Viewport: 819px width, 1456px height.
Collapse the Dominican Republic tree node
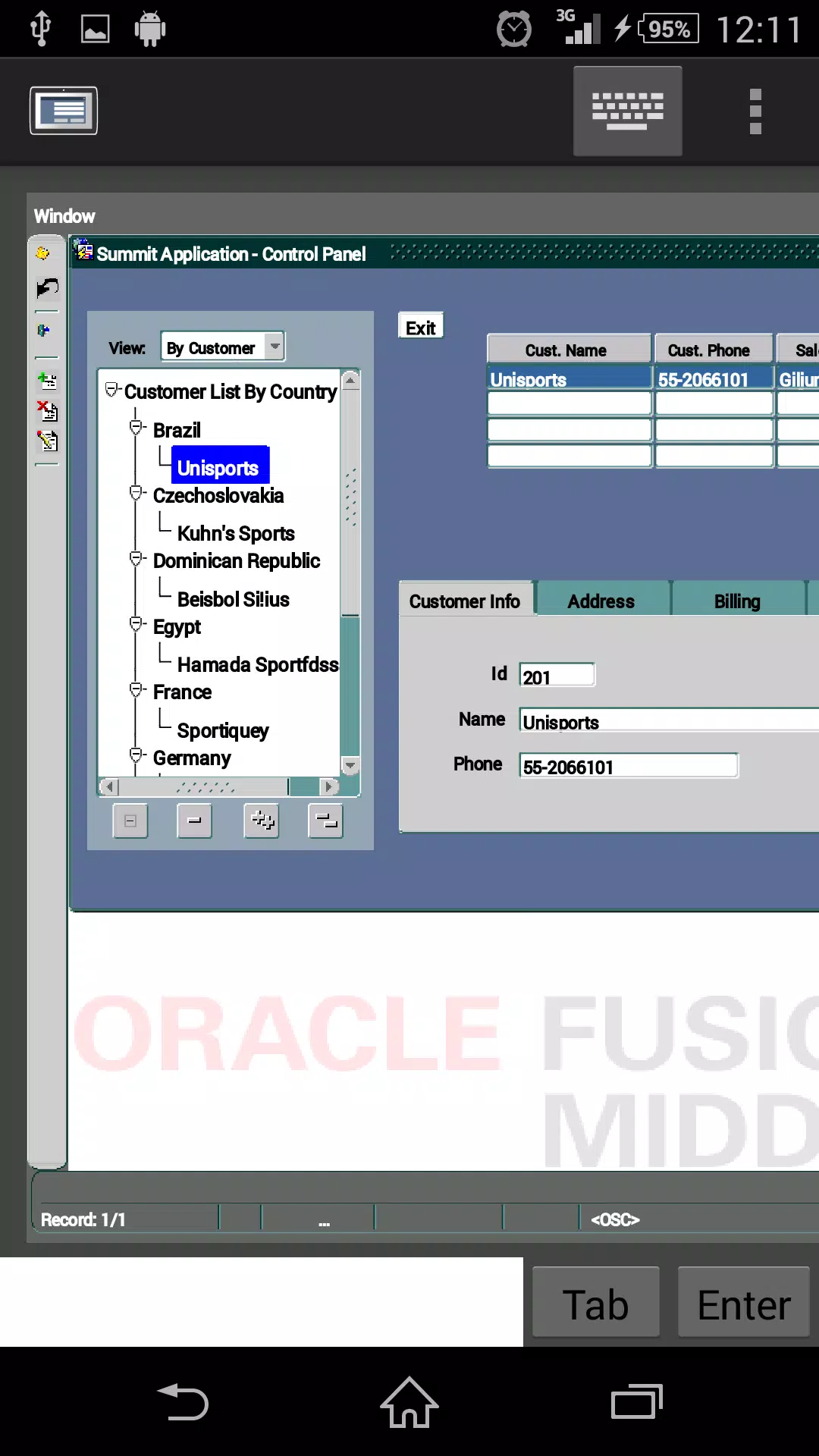(136, 560)
